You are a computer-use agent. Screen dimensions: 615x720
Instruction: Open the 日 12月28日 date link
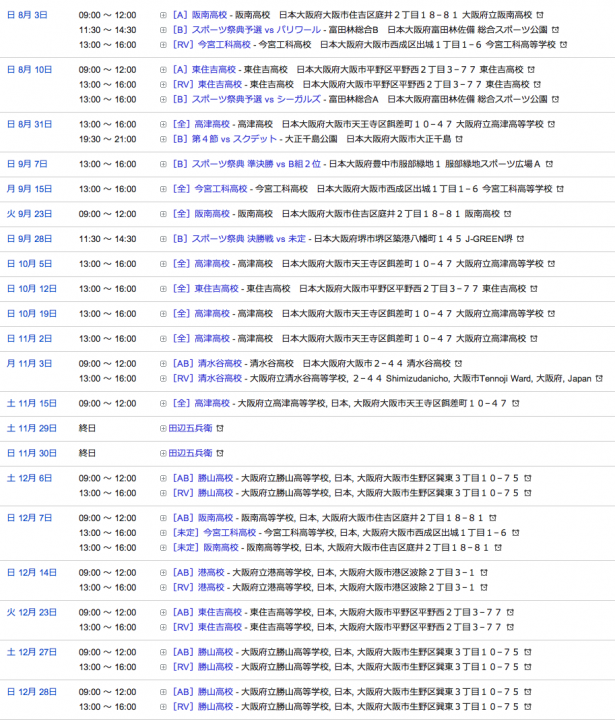pos(32,692)
